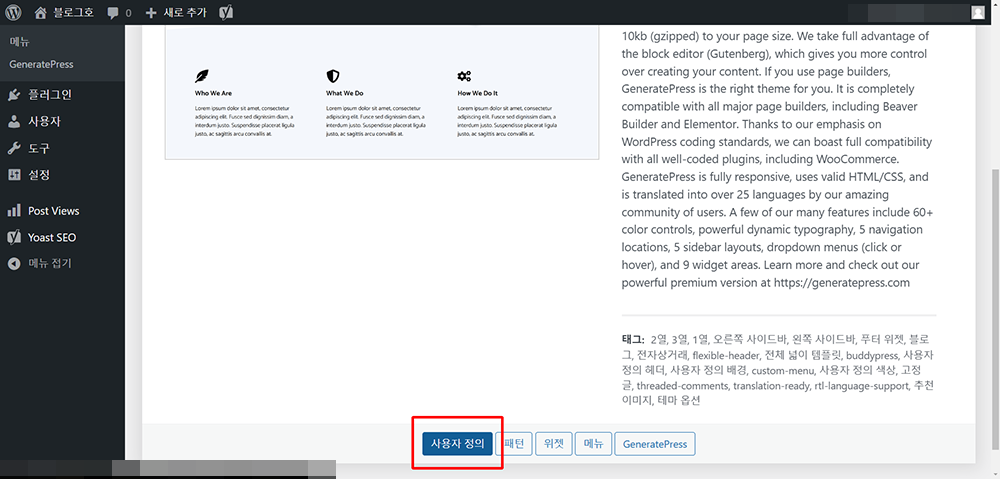1000x479 pixels.
Task: Click the 메뉴 button in theme actions
Action: click(x=593, y=444)
